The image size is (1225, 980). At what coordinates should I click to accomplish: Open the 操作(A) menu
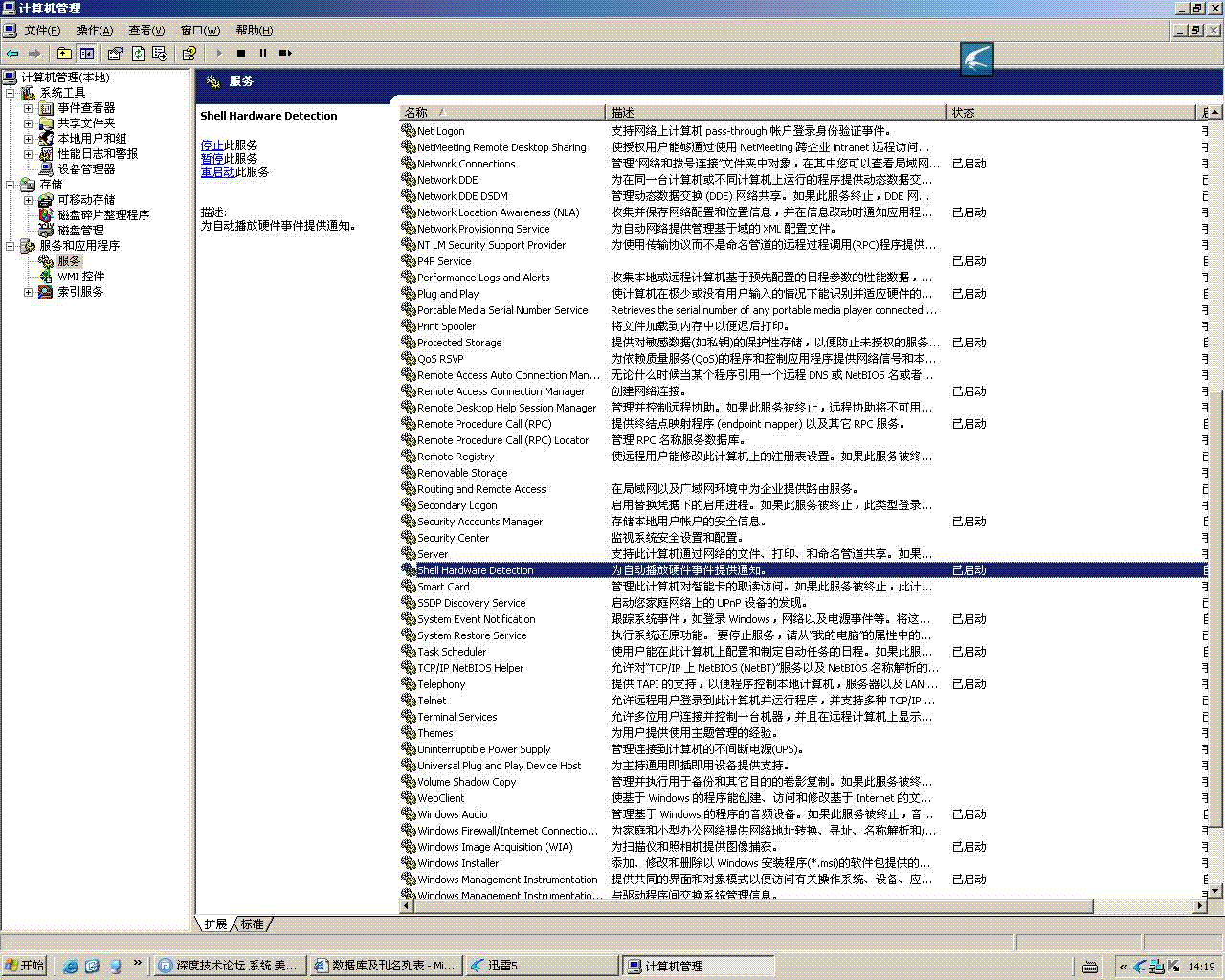tap(94, 31)
